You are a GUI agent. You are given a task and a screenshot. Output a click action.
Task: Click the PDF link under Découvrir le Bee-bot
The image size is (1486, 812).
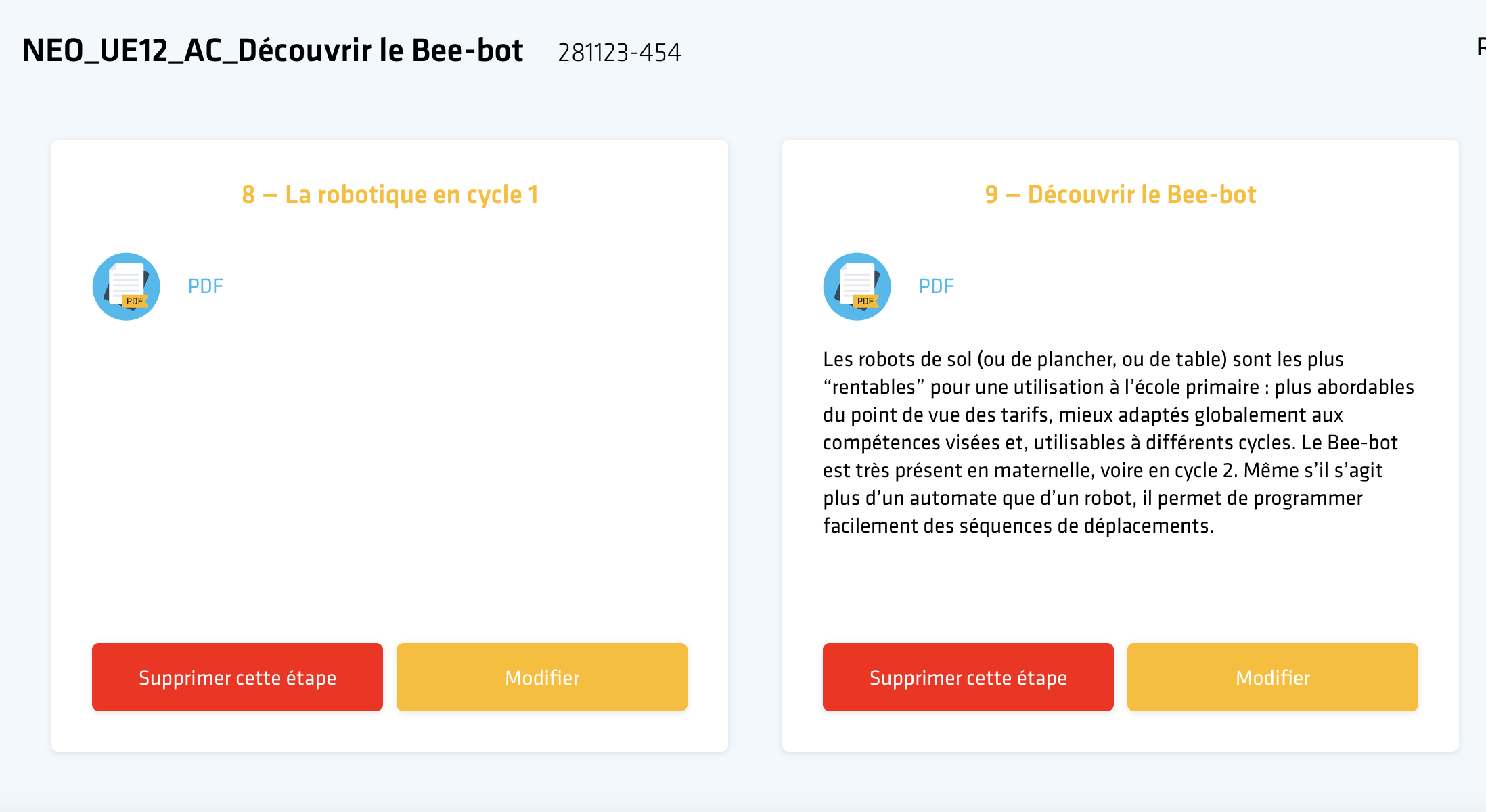[936, 286]
